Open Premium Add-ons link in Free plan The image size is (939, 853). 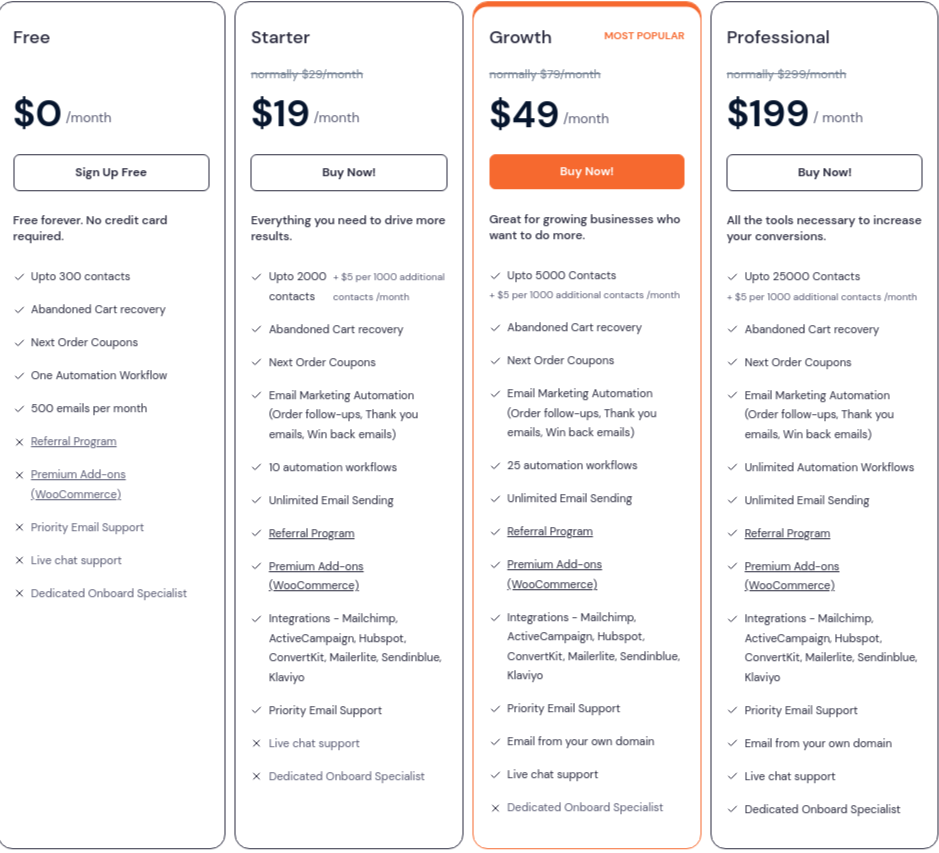[78, 484]
